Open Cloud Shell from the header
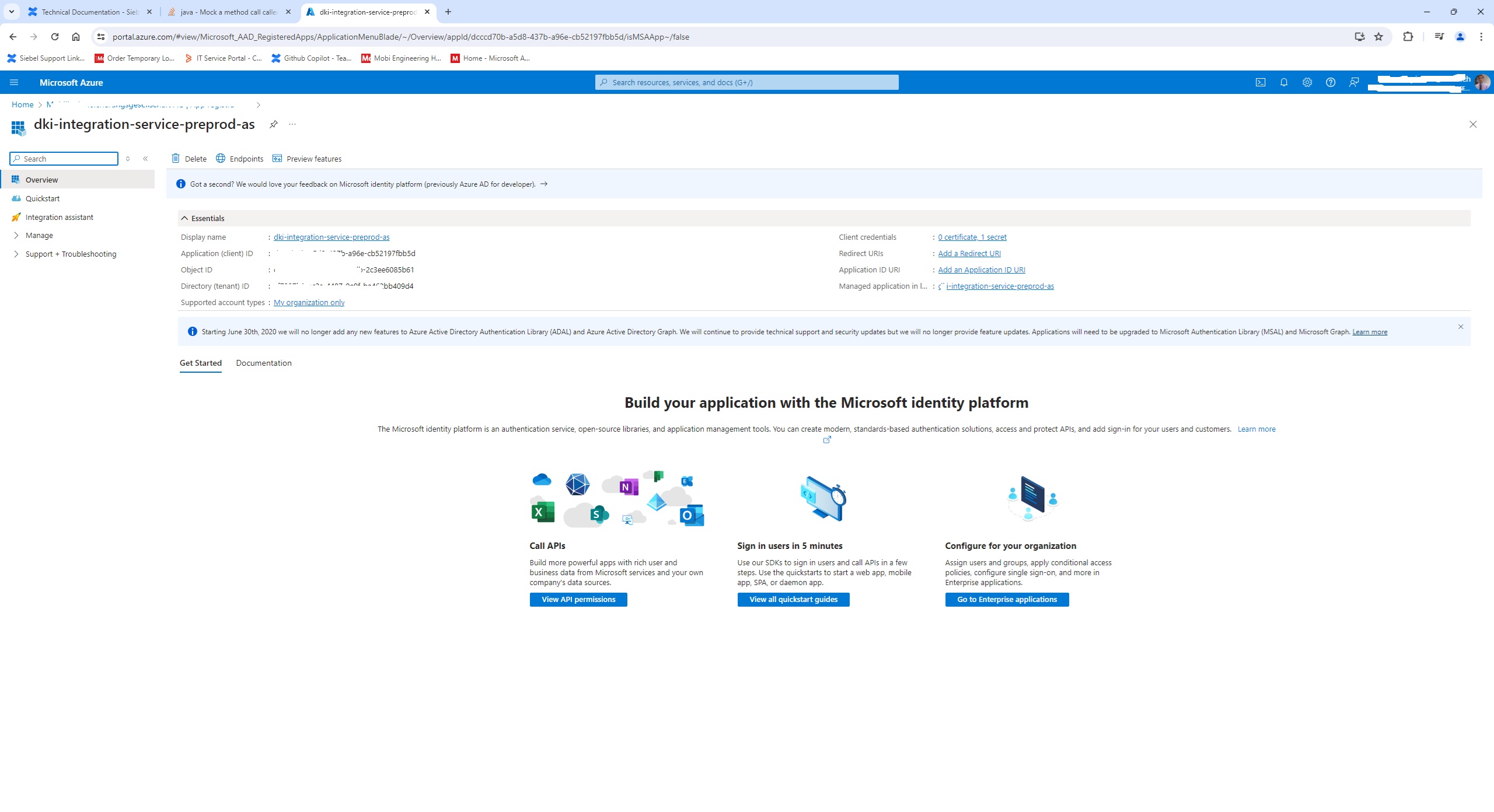The width and height of the screenshot is (1494, 812). coord(1261,82)
